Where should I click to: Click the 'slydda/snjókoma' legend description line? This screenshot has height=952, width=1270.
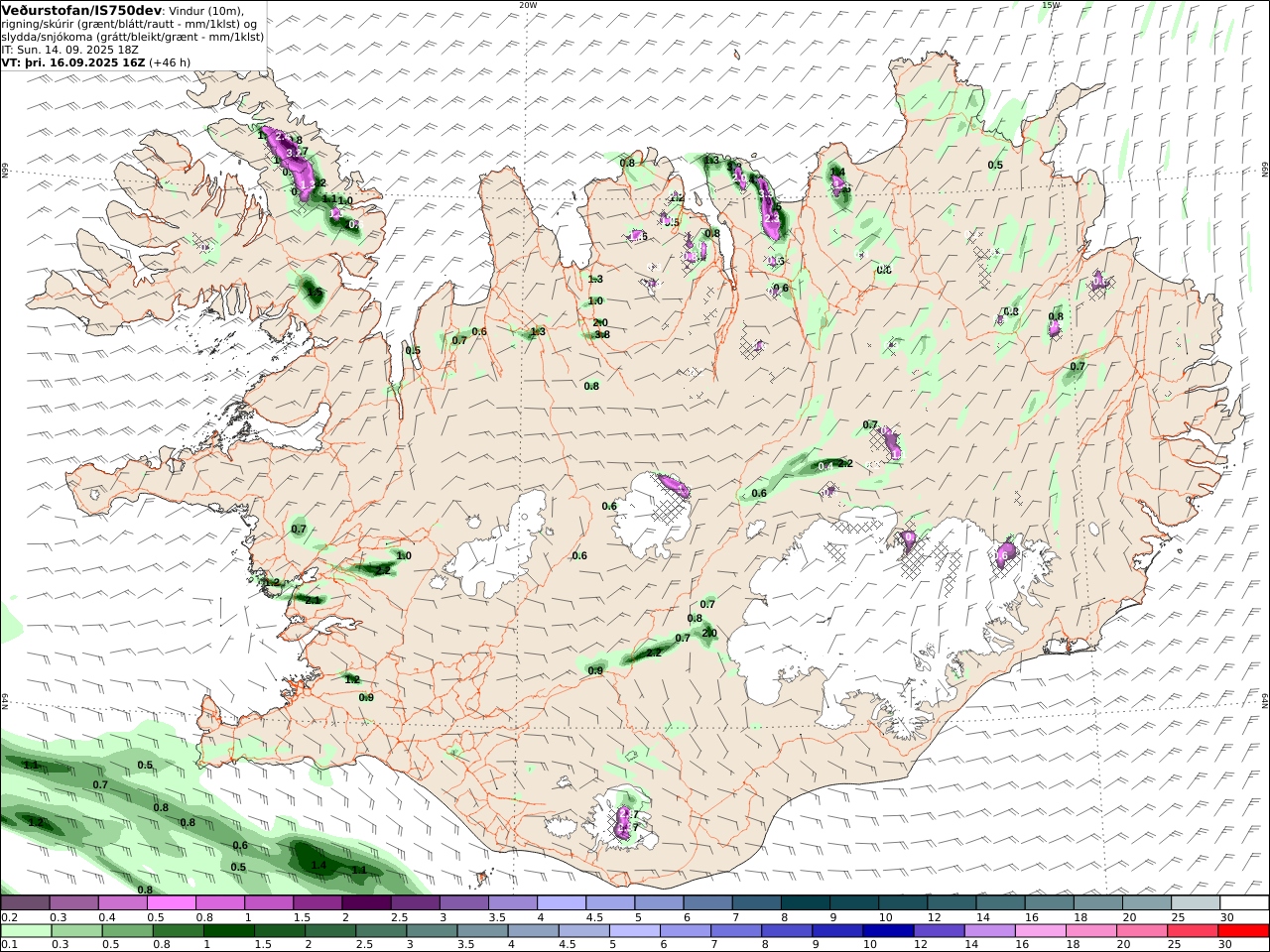(x=132, y=37)
